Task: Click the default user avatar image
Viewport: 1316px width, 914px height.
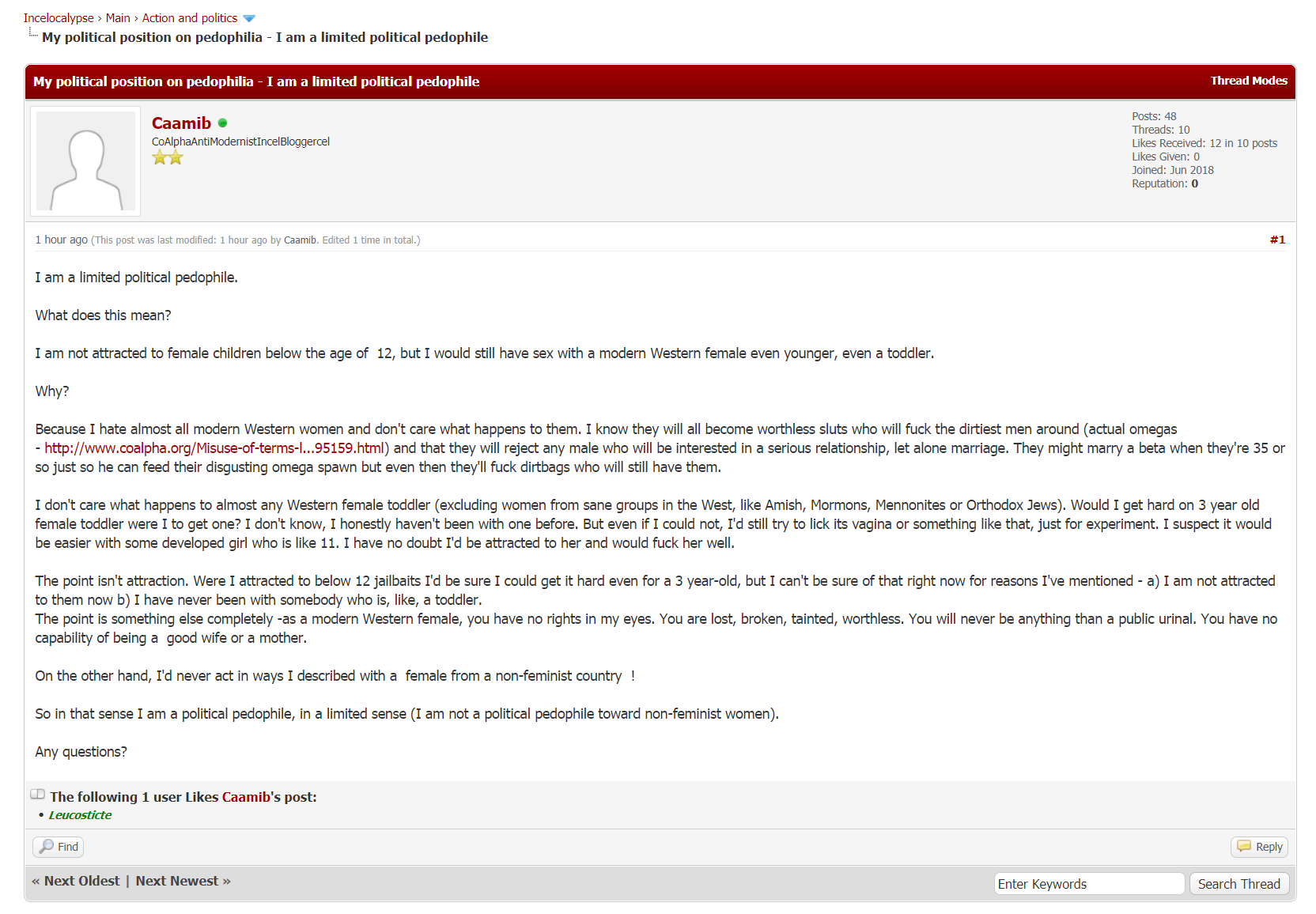Action: [x=85, y=161]
